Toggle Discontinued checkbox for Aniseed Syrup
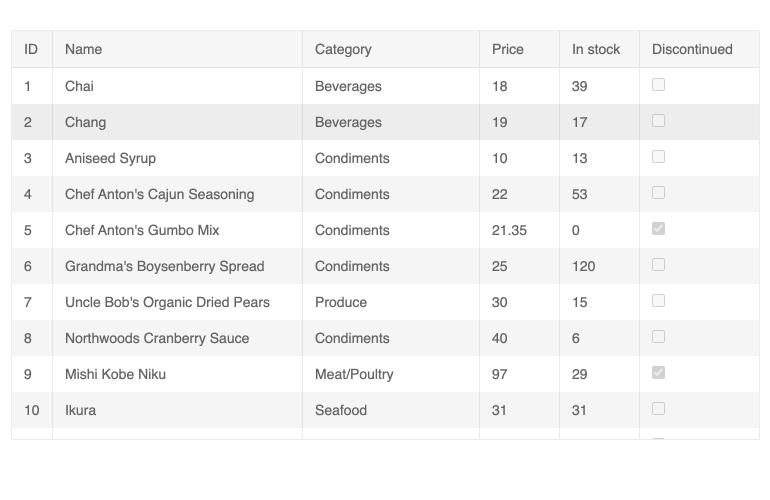The width and height of the screenshot is (770, 500). (x=658, y=157)
